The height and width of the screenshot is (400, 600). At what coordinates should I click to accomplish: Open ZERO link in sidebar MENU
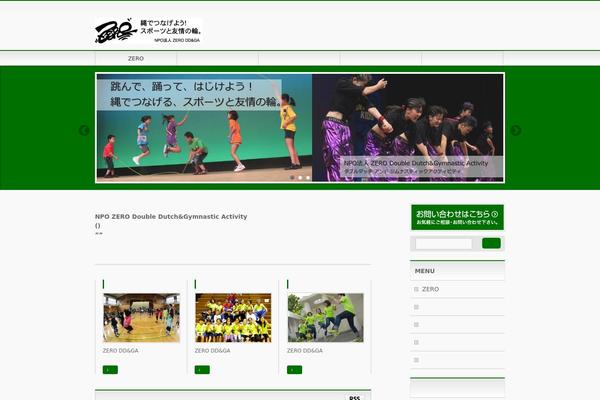tap(430, 289)
